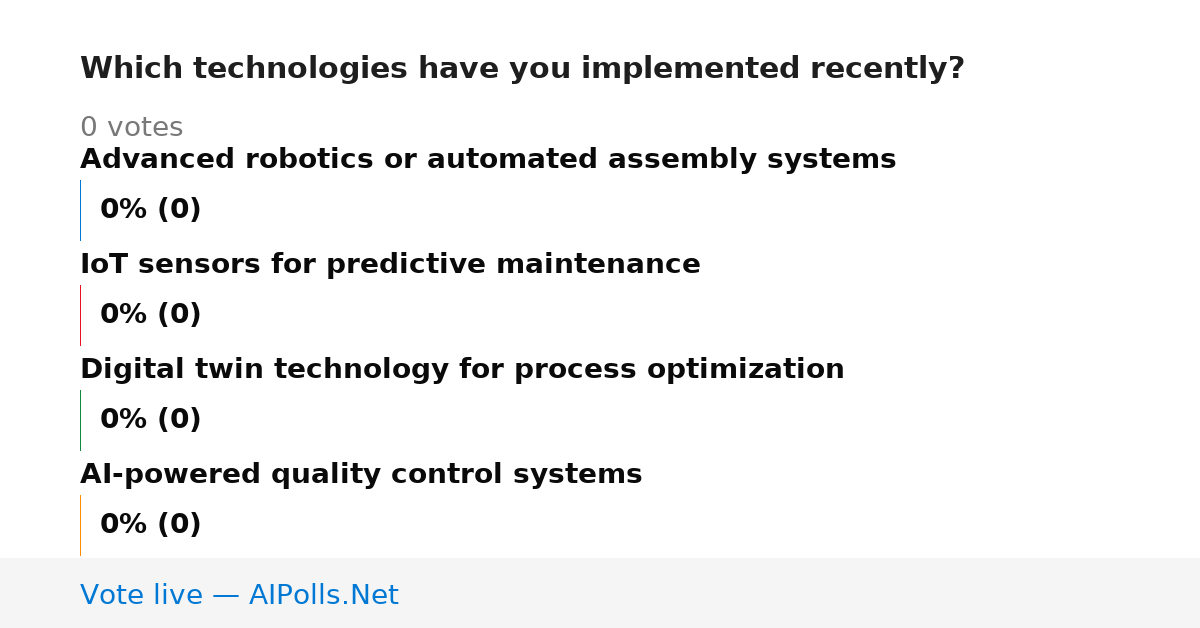1200x628 pixels.
Task: Click 'predictive maintenance' in IoT option label
Action: coord(513,265)
